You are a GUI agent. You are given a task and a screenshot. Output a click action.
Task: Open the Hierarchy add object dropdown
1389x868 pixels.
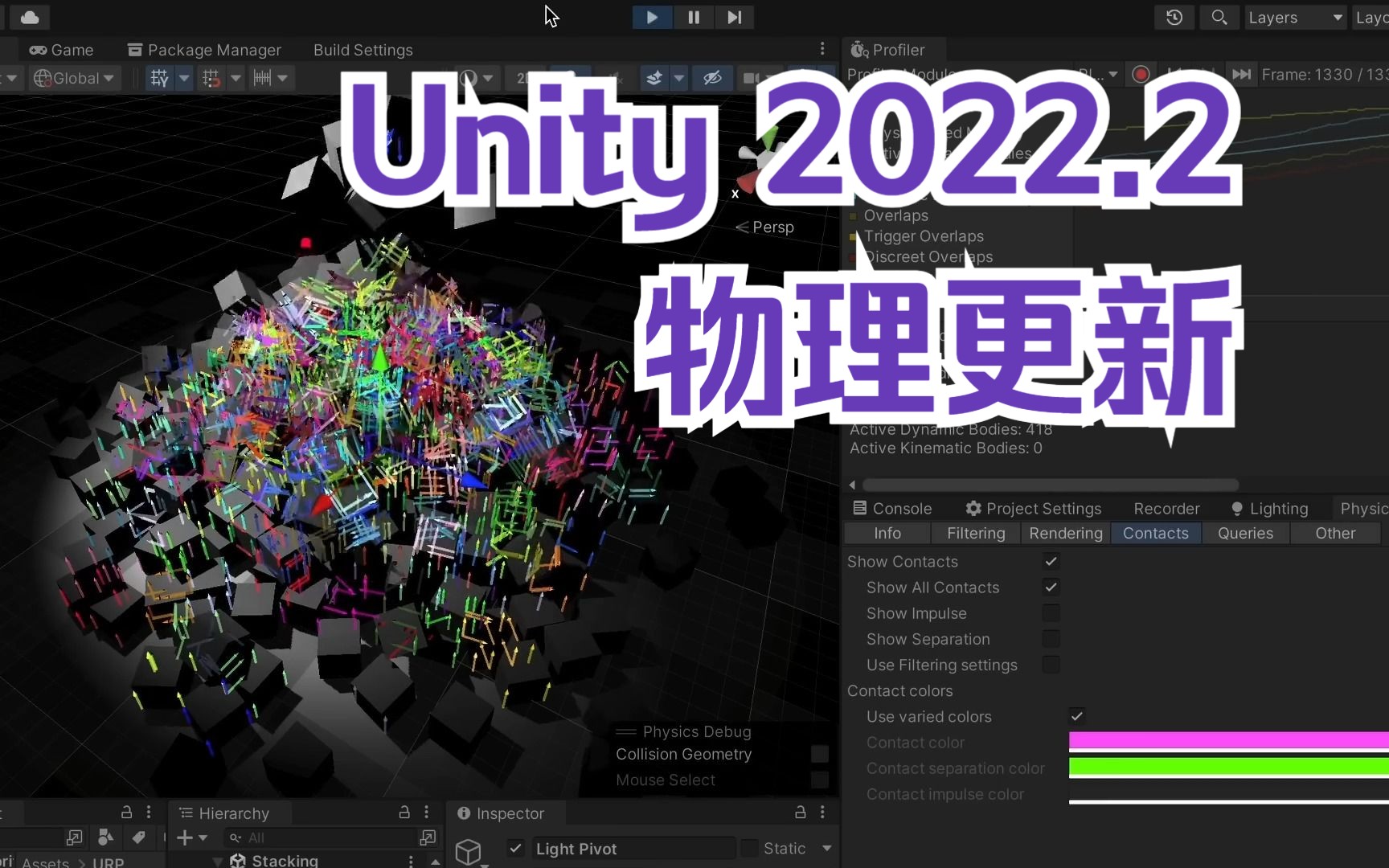click(x=192, y=837)
